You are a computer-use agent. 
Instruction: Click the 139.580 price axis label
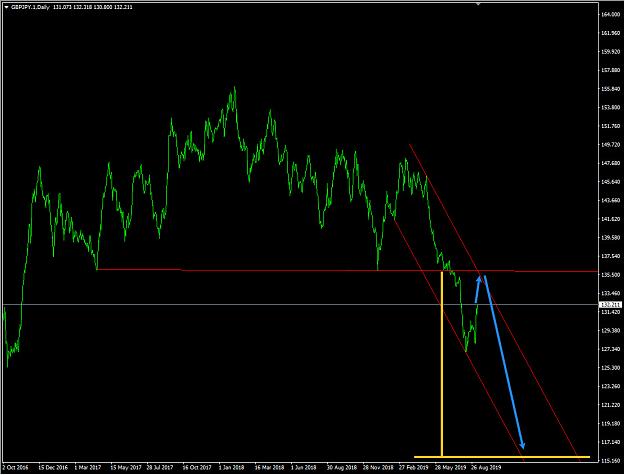coord(610,238)
